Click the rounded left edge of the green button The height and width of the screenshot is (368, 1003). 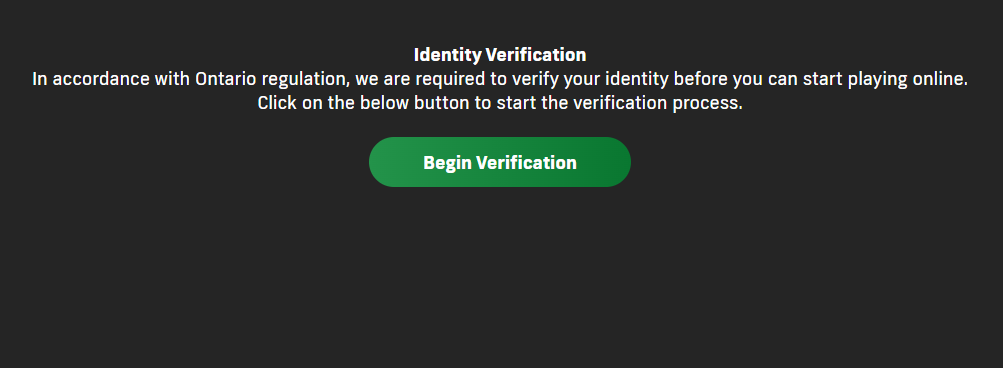[x=384, y=162]
